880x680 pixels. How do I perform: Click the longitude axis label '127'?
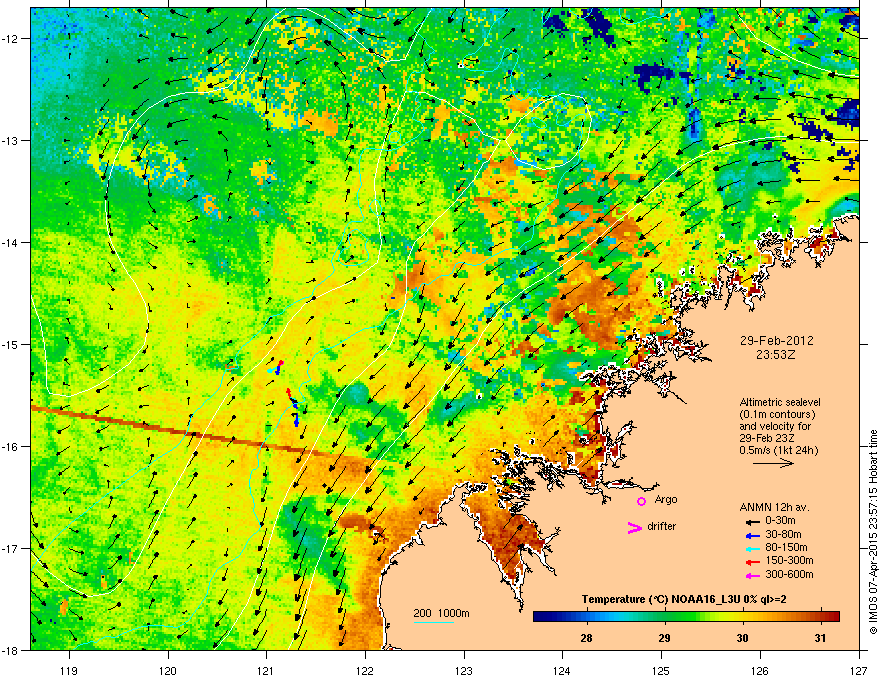(x=859, y=670)
